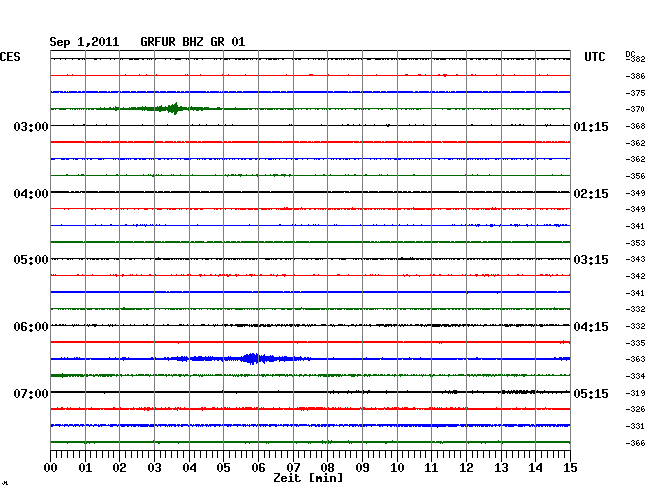Click the DC offset value "-368"
The height and width of the screenshot is (494, 650).
point(635,126)
